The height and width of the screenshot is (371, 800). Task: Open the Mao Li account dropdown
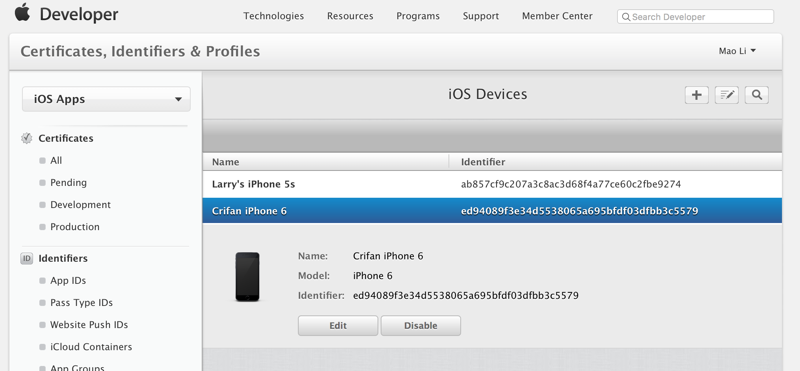pyautogui.click(x=737, y=51)
